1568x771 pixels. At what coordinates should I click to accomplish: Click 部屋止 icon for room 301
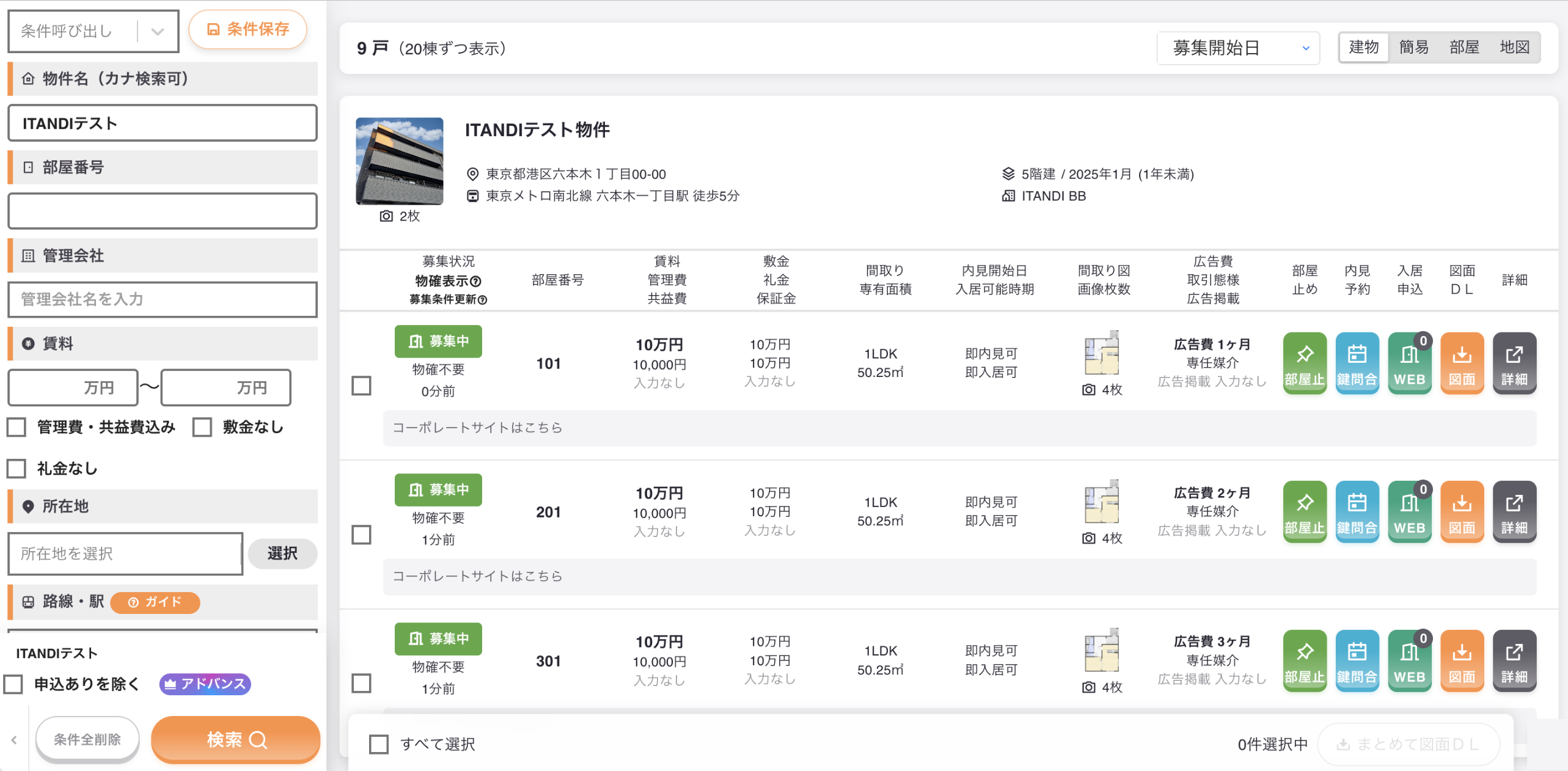tap(1304, 660)
